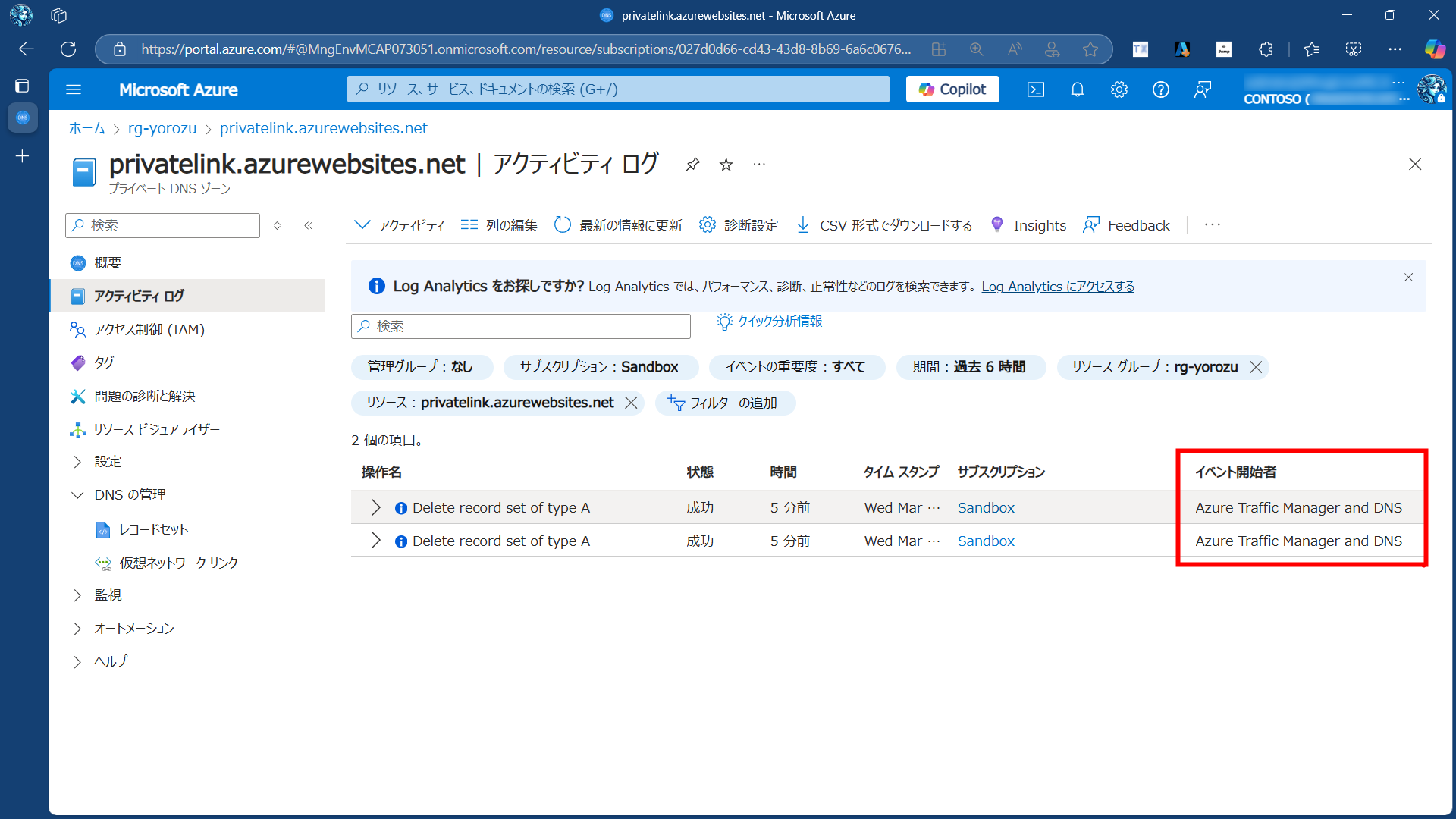Open the Cloud Shell icon in header
This screenshot has width=1456, height=819.
pos(1035,89)
